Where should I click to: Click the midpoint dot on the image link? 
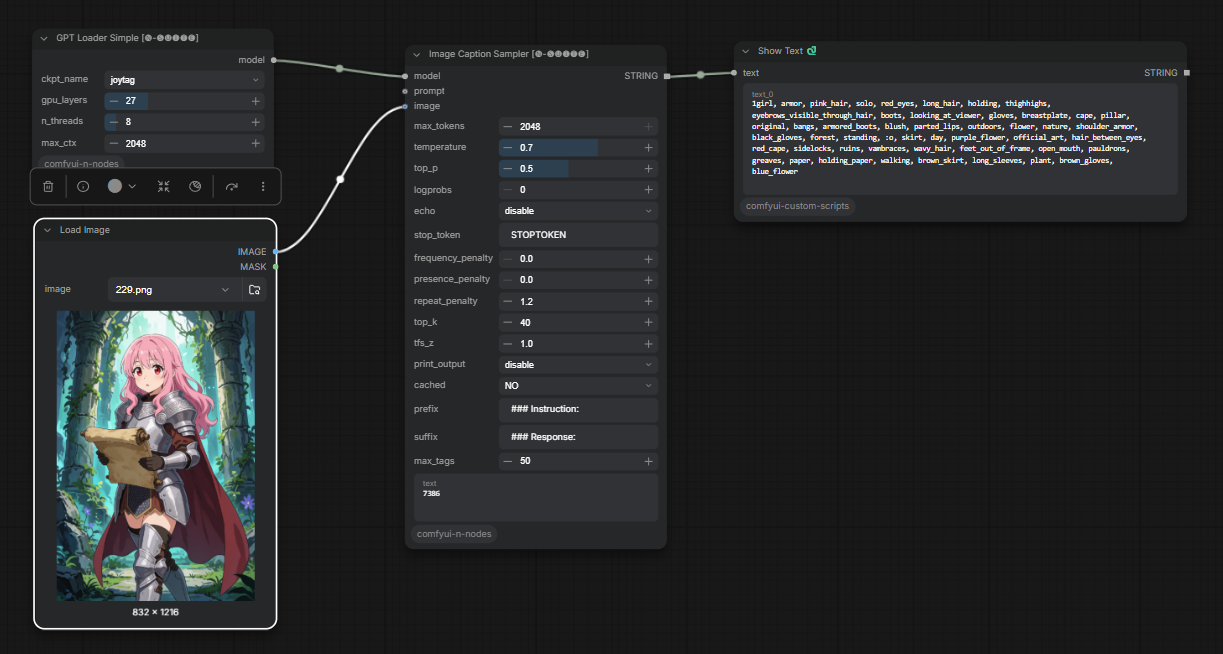point(340,180)
